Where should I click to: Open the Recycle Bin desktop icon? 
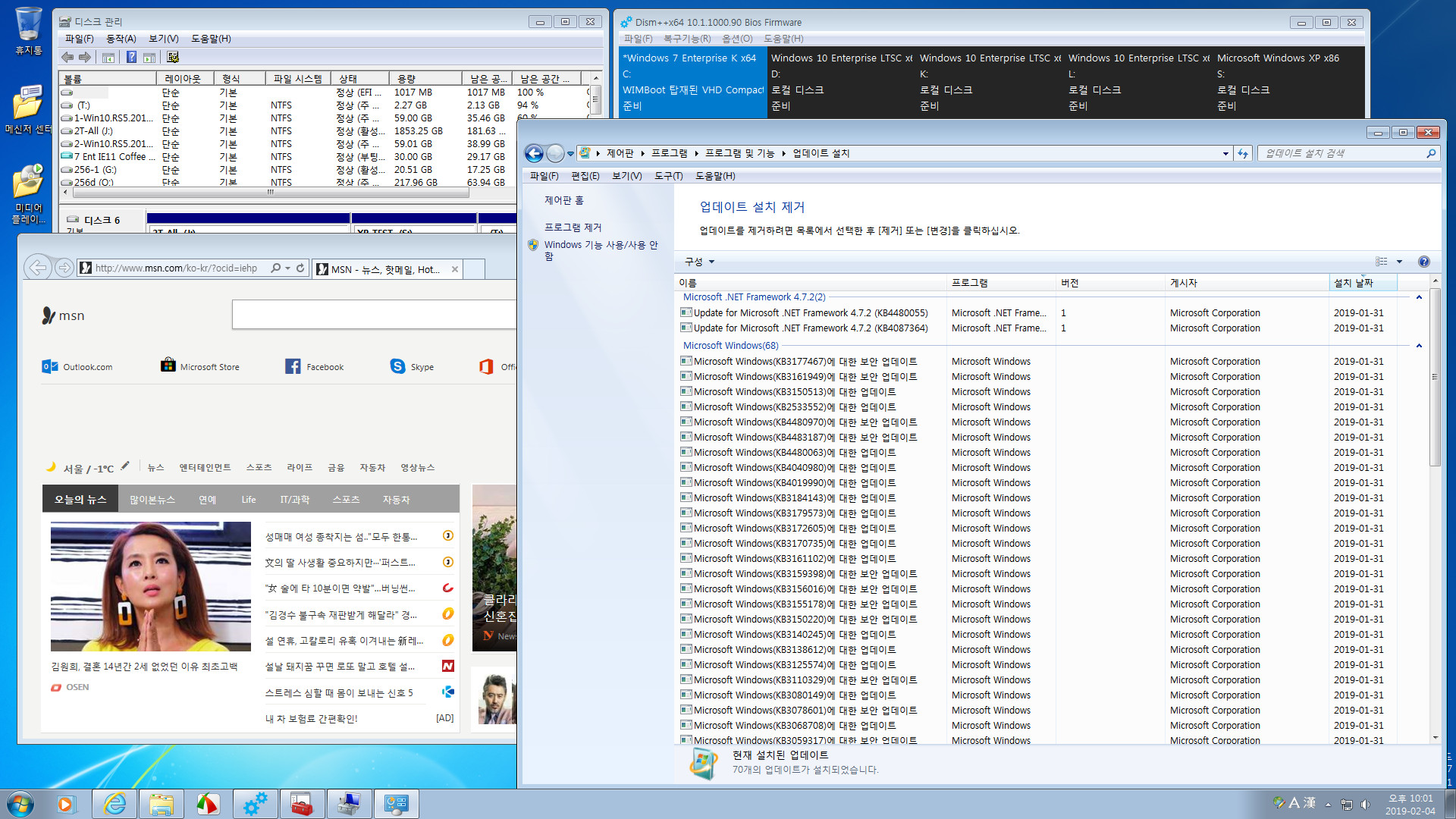pos(29,32)
